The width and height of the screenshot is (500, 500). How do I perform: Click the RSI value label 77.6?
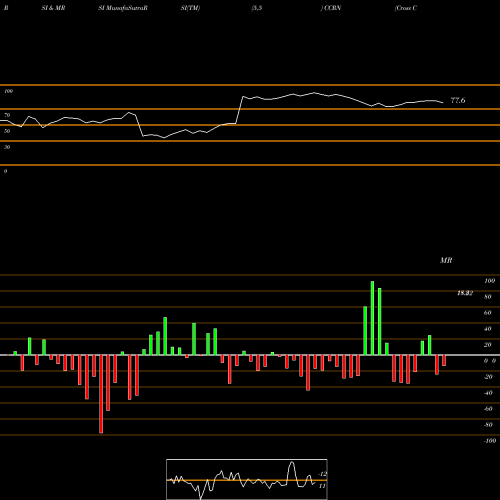458,100
